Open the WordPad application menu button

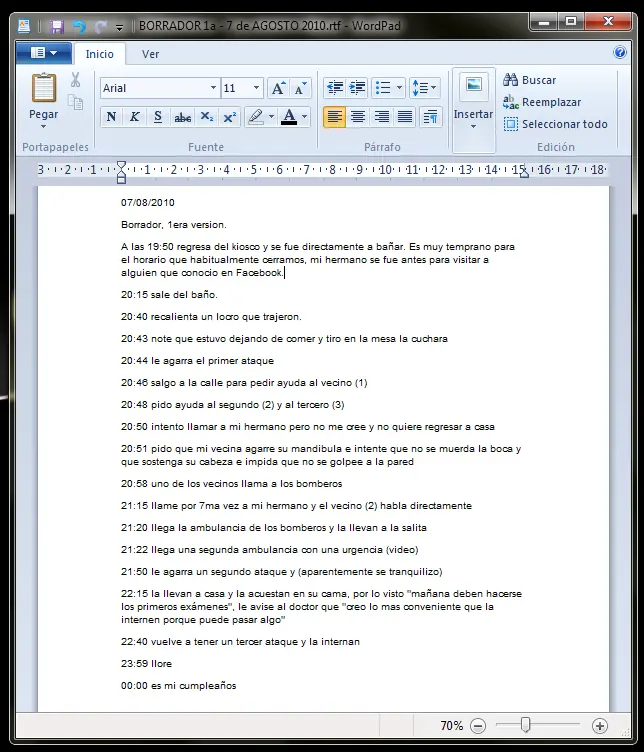pyautogui.click(x=44, y=53)
